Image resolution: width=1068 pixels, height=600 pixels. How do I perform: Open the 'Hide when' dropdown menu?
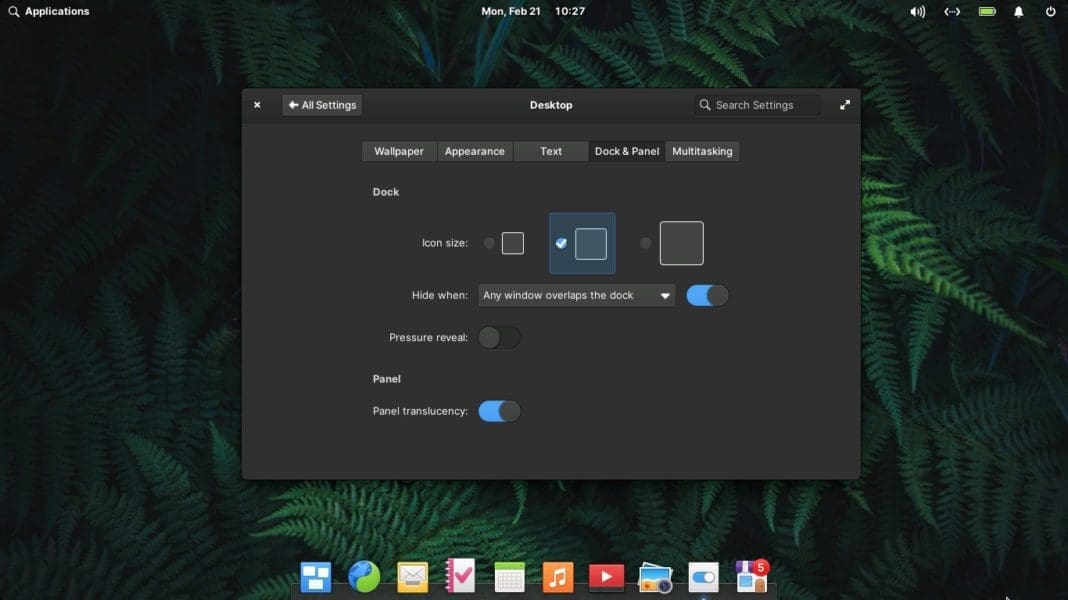coord(576,295)
